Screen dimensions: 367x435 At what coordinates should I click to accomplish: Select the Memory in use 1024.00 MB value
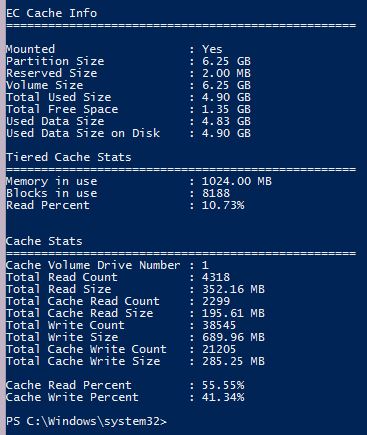coord(237,181)
